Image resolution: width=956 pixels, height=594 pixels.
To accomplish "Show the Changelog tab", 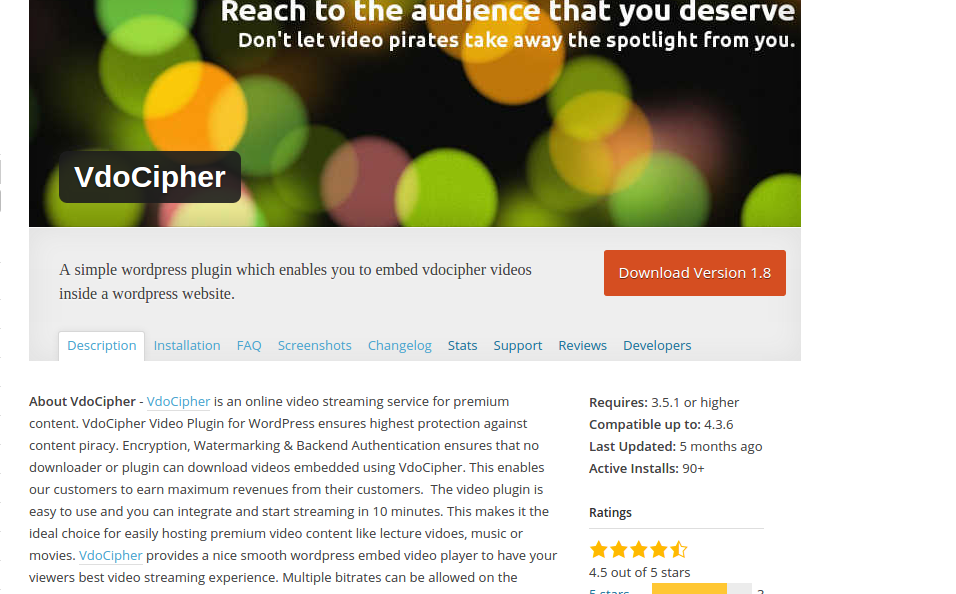I will coord(400,345).
